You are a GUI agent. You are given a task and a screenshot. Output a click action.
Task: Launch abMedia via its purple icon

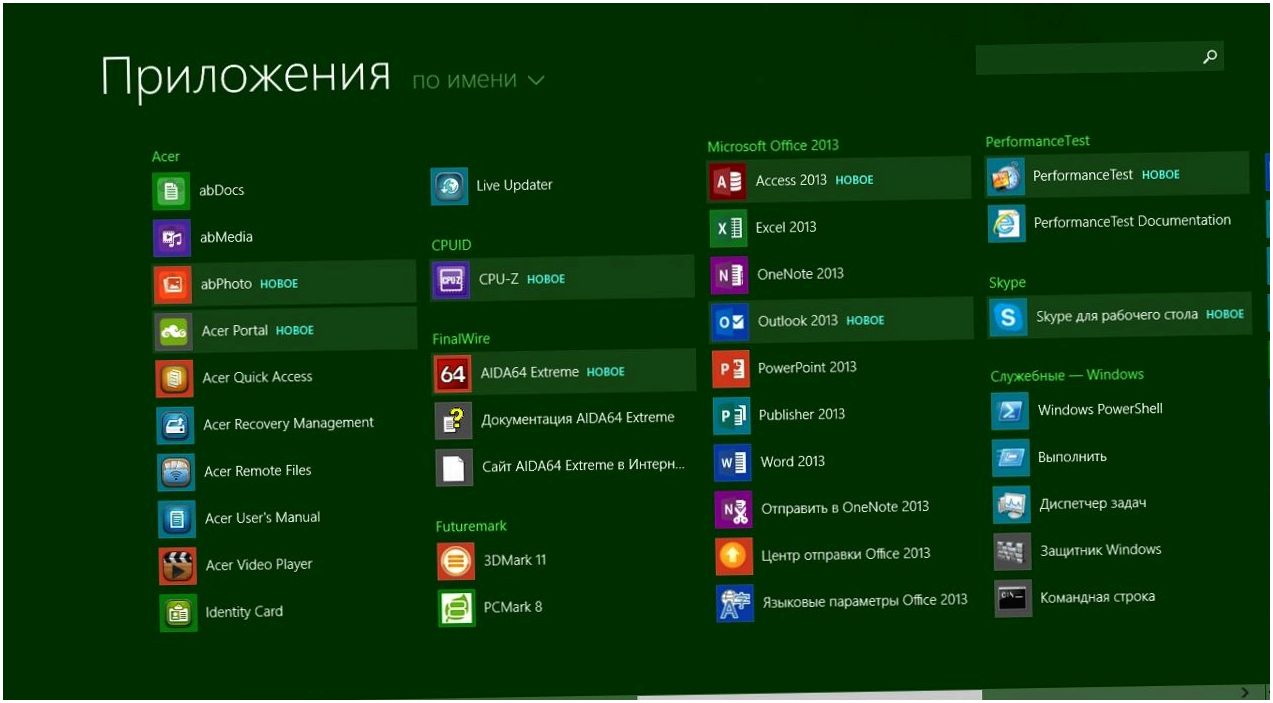pyautogui.click(x=172, y=238)
